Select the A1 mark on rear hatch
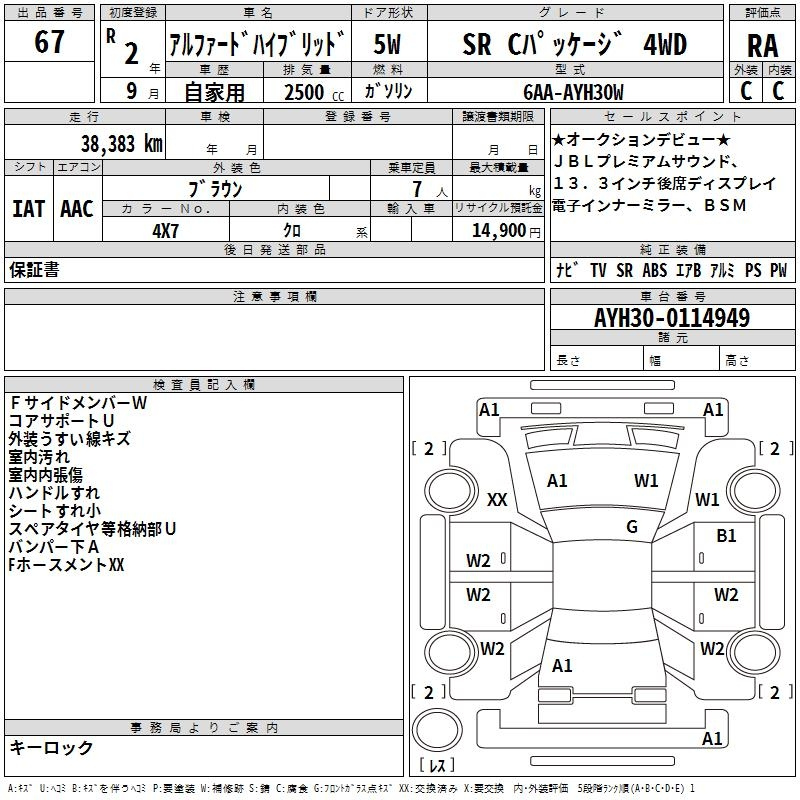This screenshot has width=800, height=800. coord(562,665)
